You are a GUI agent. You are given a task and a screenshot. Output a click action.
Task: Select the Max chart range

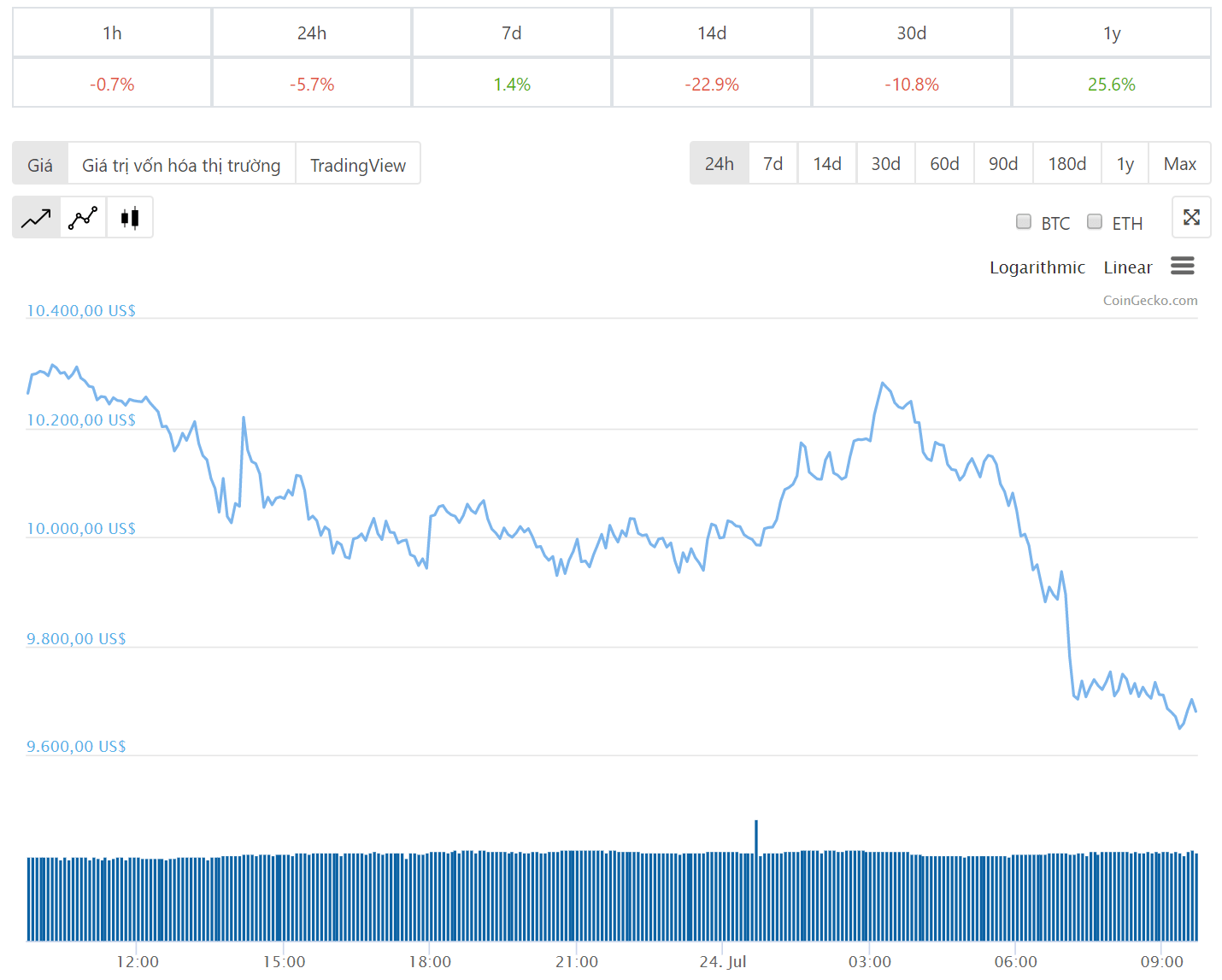(x=1180, y=163)
